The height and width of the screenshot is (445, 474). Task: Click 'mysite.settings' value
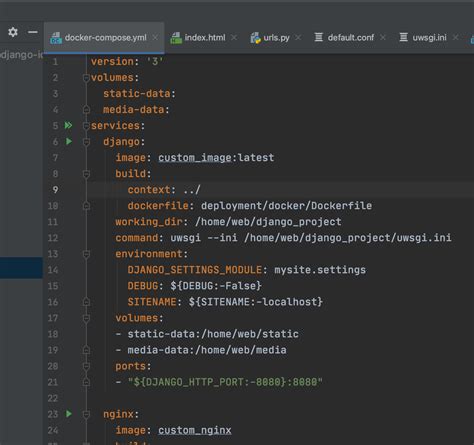coord(320,270)
